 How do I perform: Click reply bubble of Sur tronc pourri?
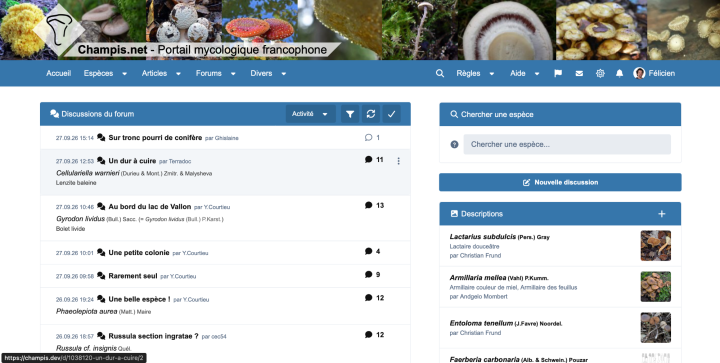[368, 137]
